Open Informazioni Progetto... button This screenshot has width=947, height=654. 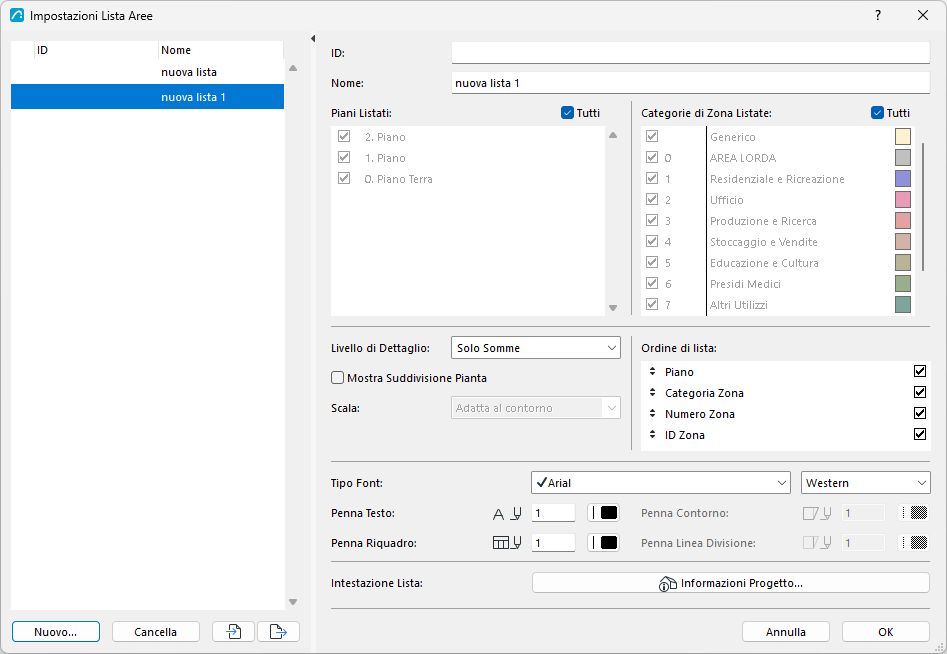[x=731, y=583]
